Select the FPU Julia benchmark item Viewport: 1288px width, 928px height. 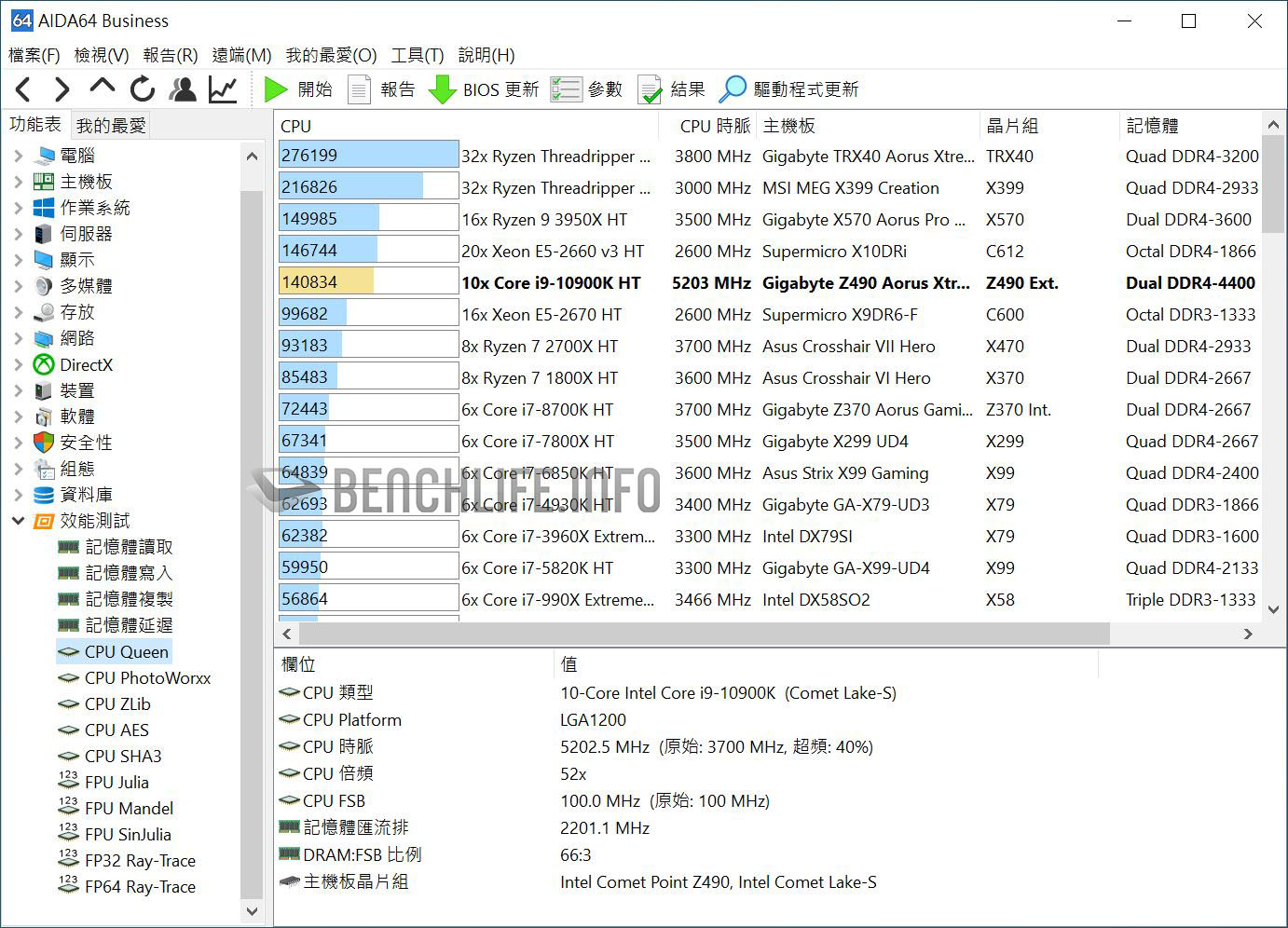(x=116, y=783)
